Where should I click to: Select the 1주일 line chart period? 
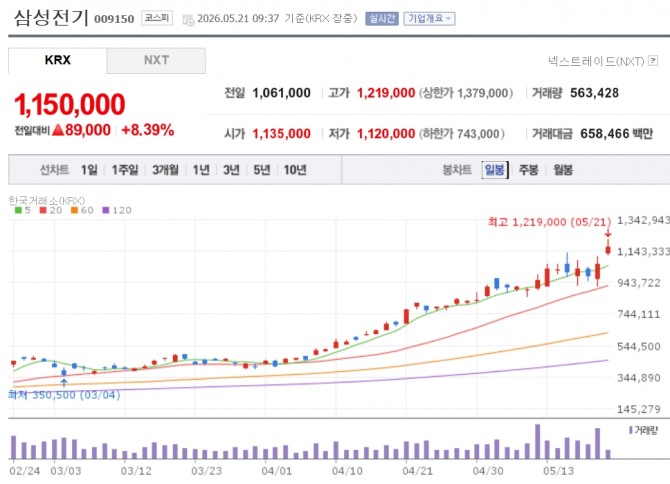[125, 170]
